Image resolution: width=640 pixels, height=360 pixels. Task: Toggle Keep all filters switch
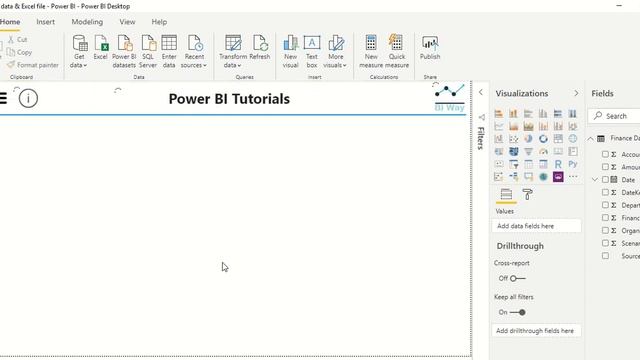click(x=517, y=312)
